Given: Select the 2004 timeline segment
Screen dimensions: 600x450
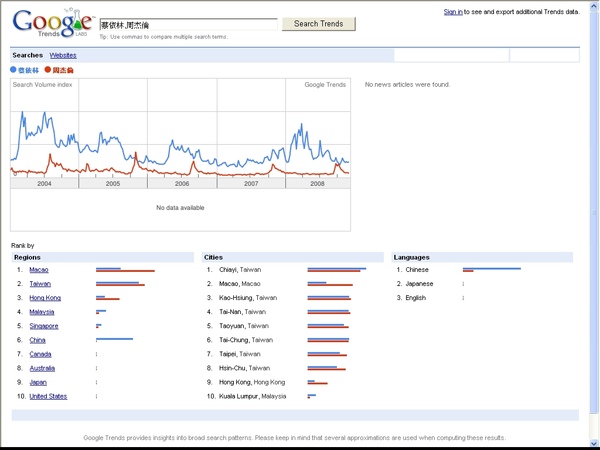Looking at the screenshot, I should 44,184.
